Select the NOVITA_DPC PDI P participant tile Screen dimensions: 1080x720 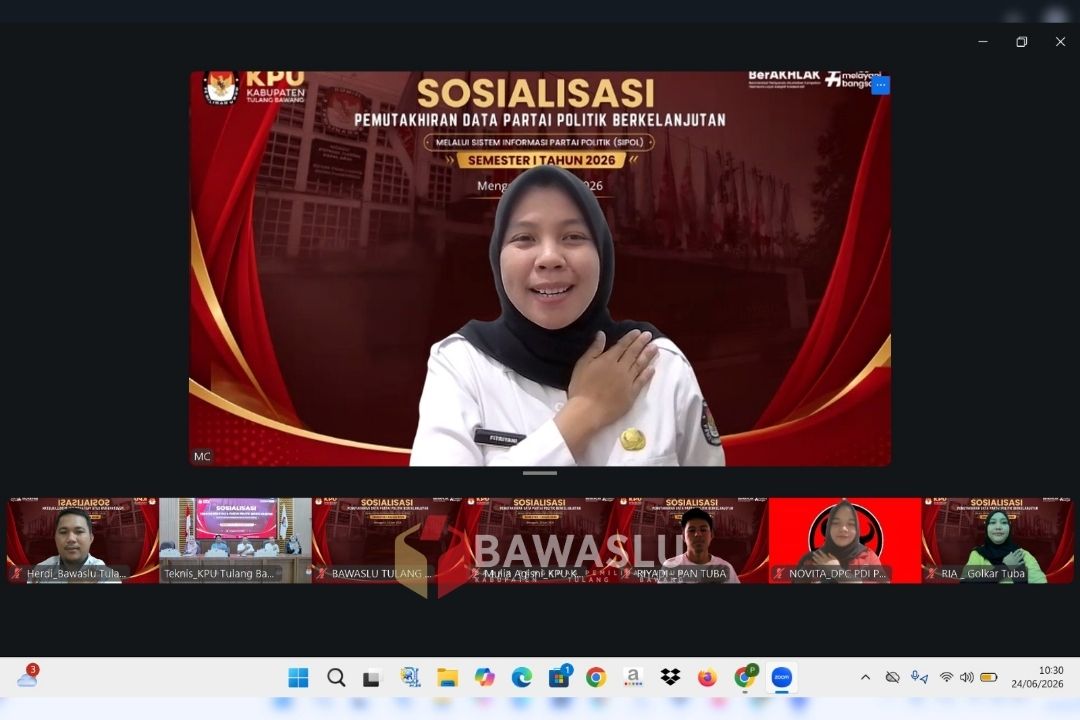point(845,541)
